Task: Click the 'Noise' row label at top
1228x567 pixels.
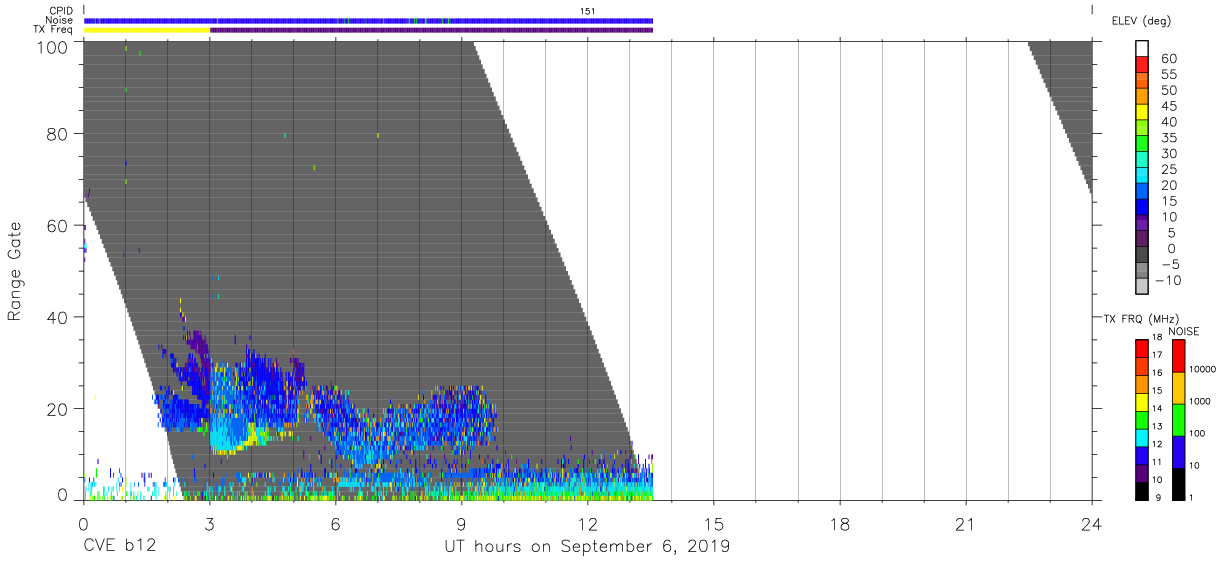Action: pyautogui.click(x=59, y=20)
